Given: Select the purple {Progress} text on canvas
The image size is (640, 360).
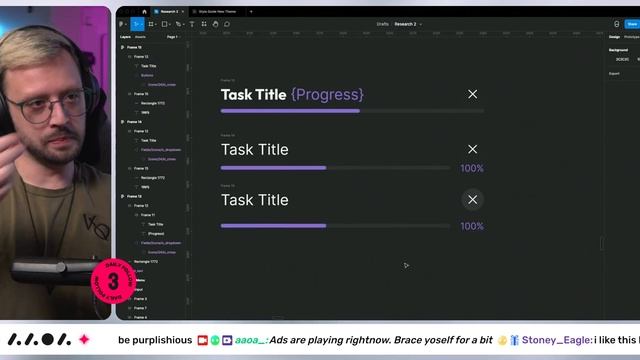Looking at the screenshot, I should [327, 95].
